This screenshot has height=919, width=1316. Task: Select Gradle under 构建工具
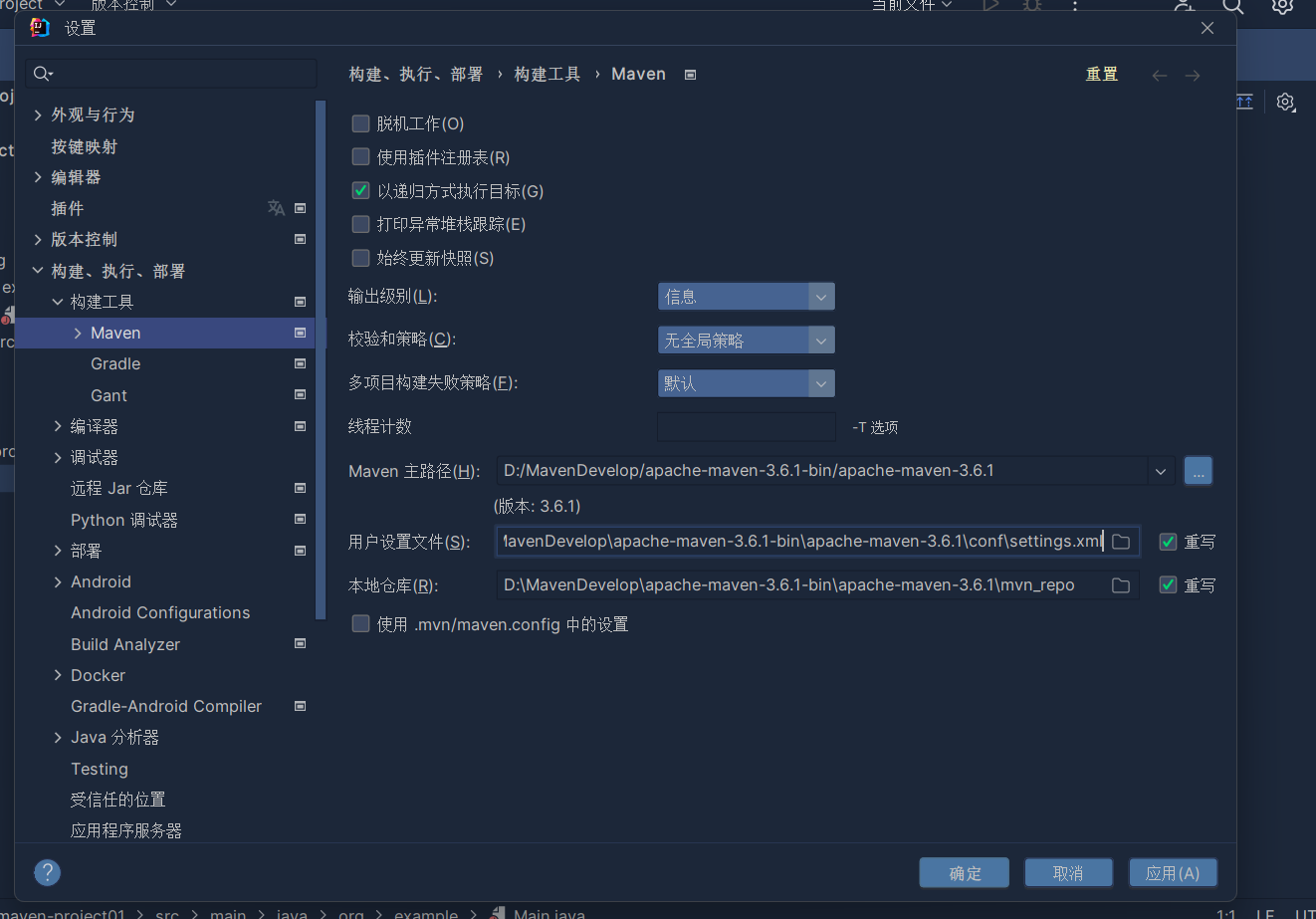(115, 363)
